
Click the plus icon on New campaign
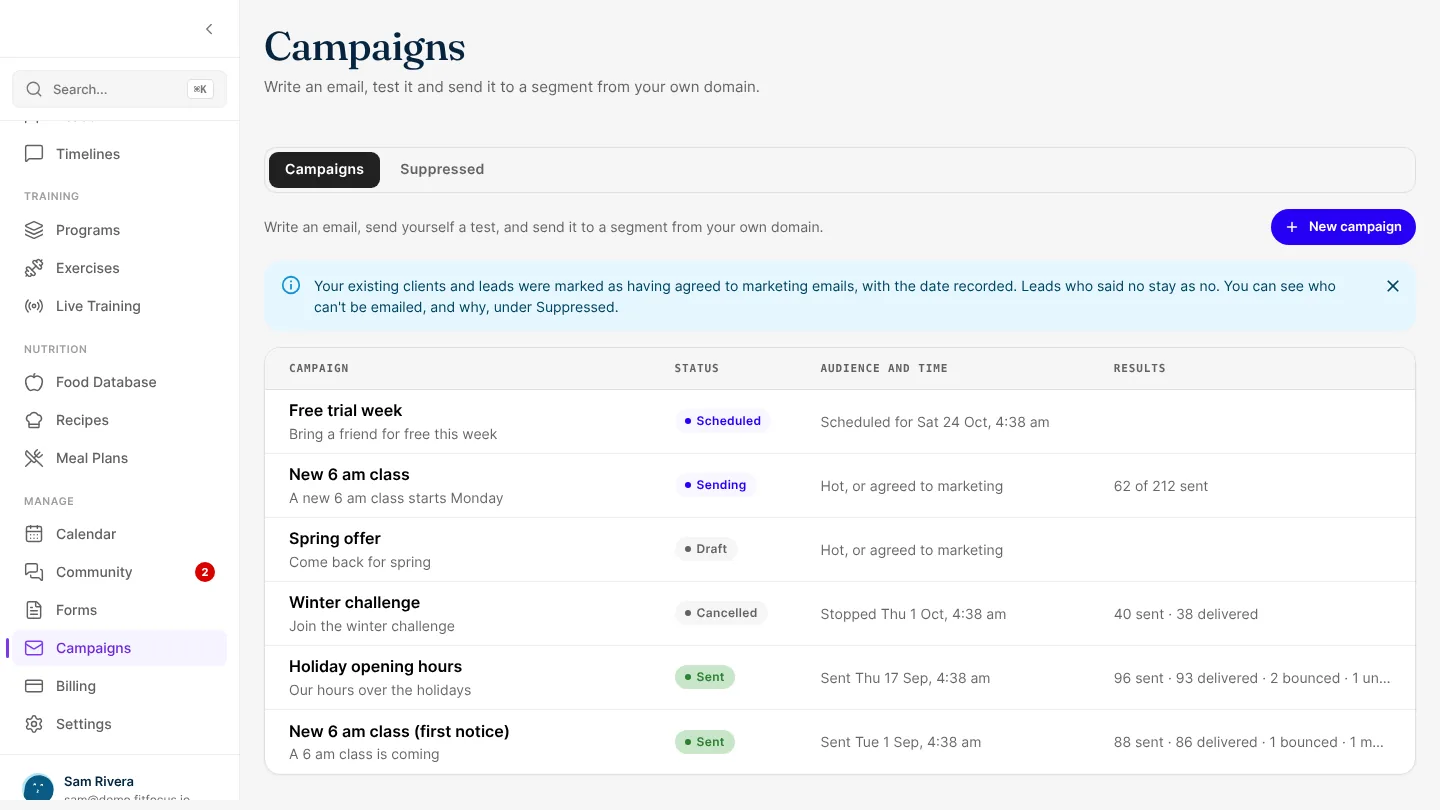click(1292, 227)
